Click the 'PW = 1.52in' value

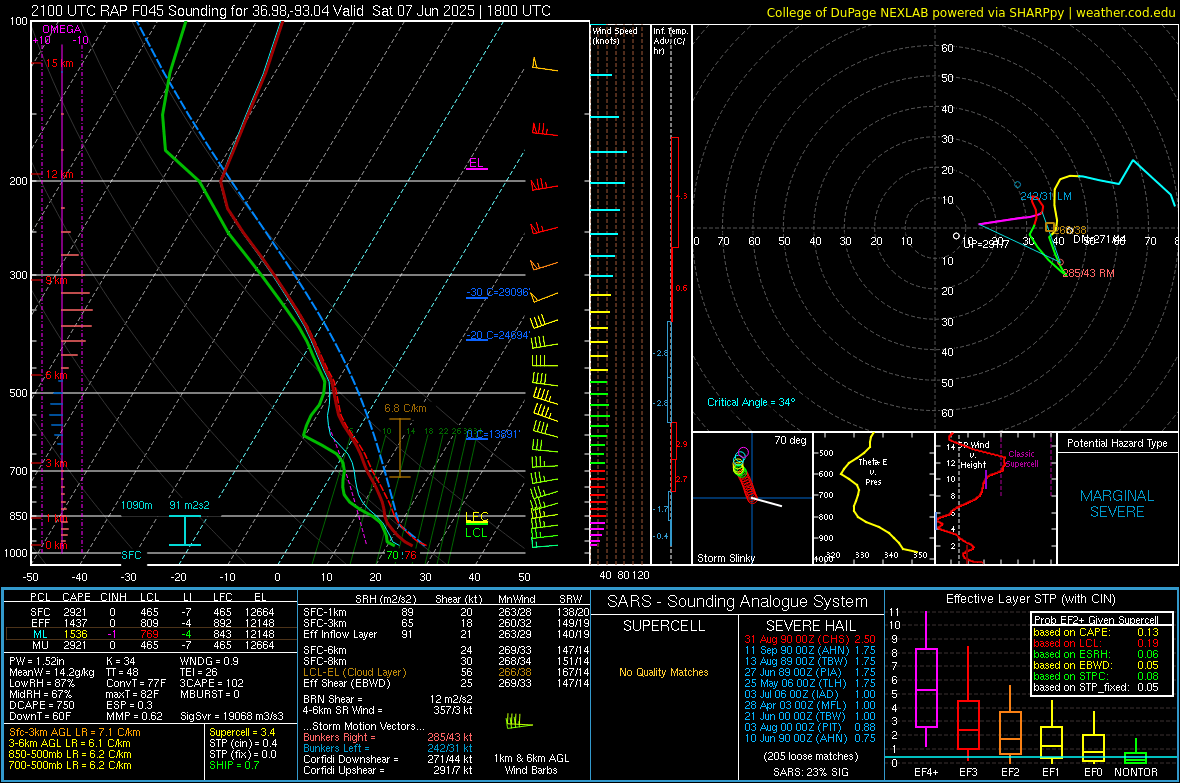36,661
